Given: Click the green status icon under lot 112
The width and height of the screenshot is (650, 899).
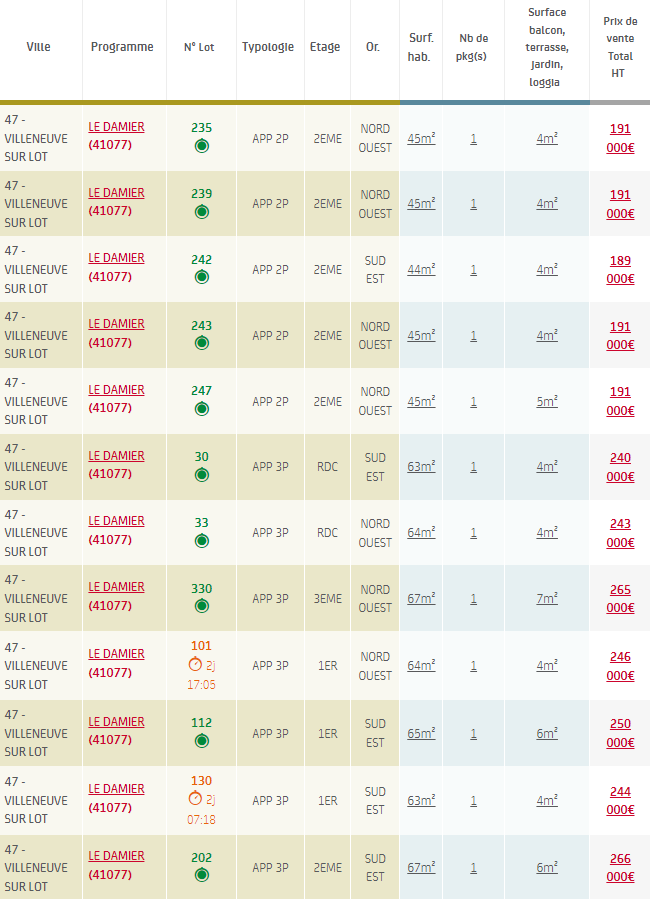Looking at the screenshot, I should click(201, 741).
